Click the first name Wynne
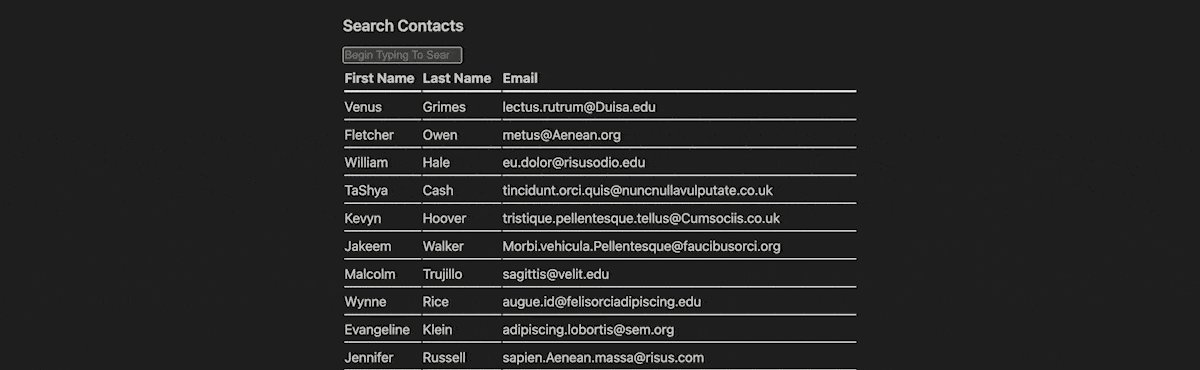The height and width of the screenshot is (370, 1200). pyautogui.click(x=366, y=303)
